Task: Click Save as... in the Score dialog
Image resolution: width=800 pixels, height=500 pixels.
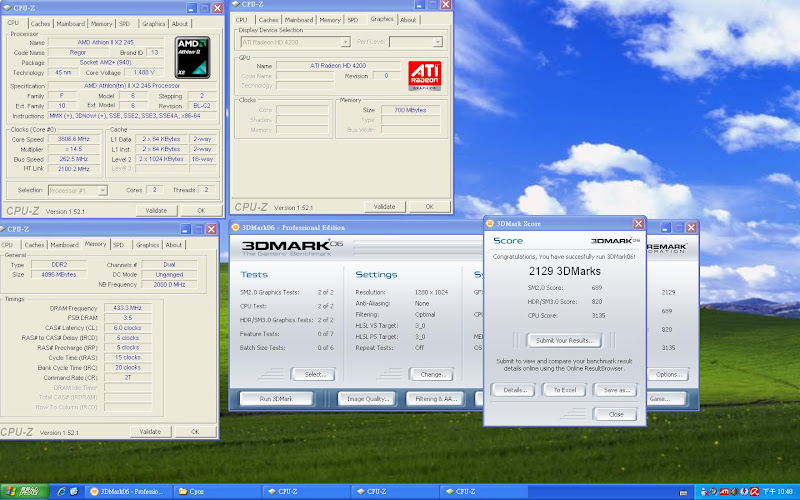Action: [x=616, y=390]
